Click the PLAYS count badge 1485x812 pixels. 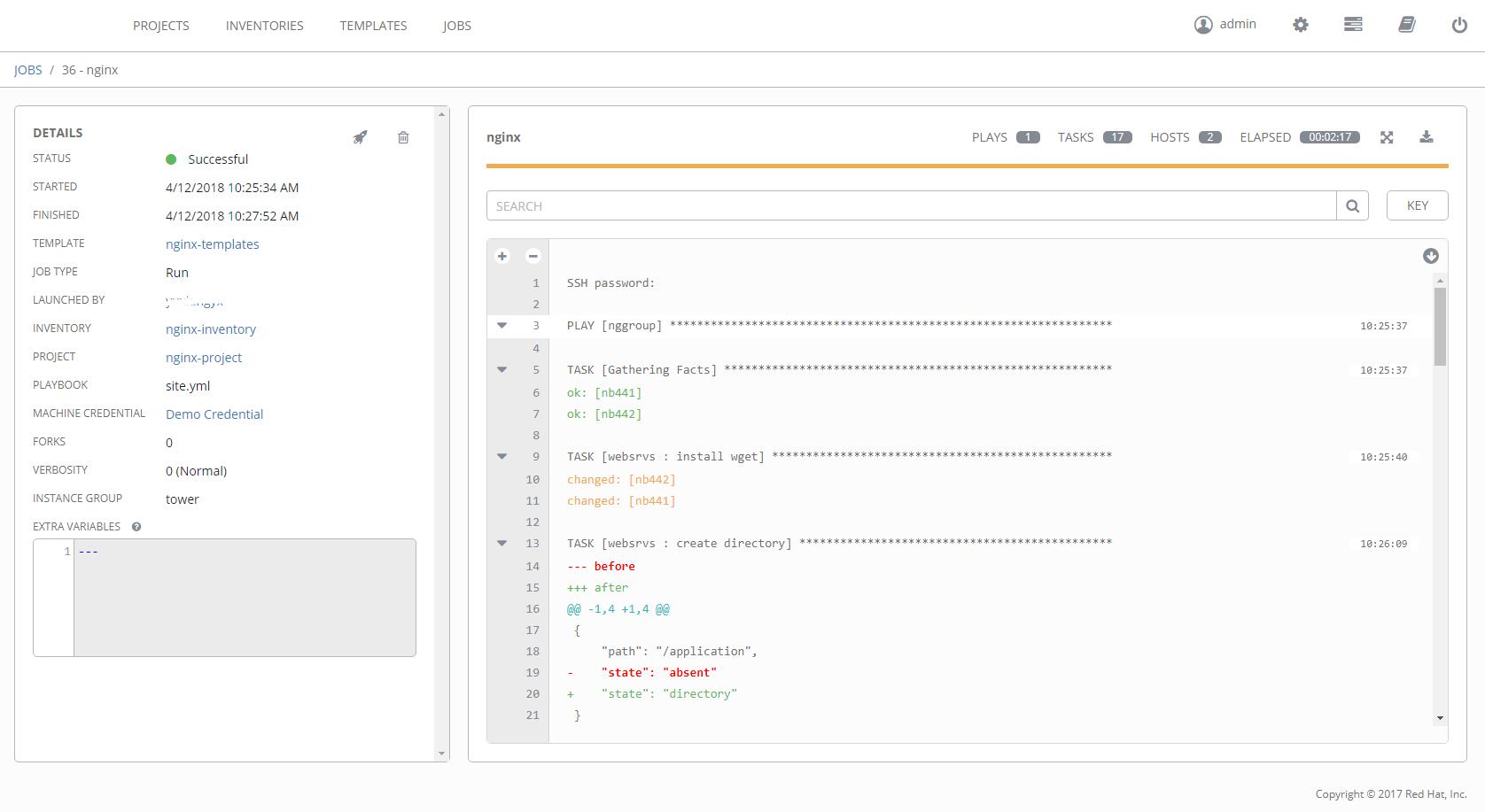tap(1028, 137)
